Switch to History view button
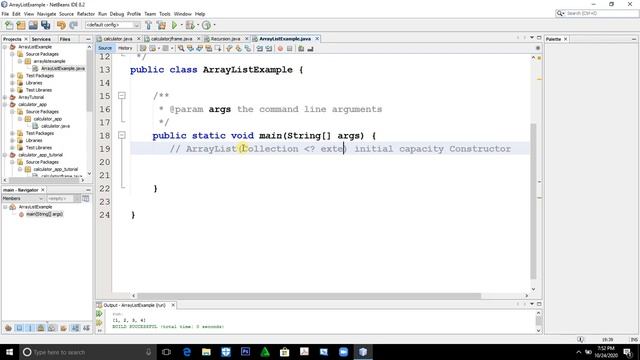Image resolution: width=640 pixels, height=360 pixels. click(125, 48)
